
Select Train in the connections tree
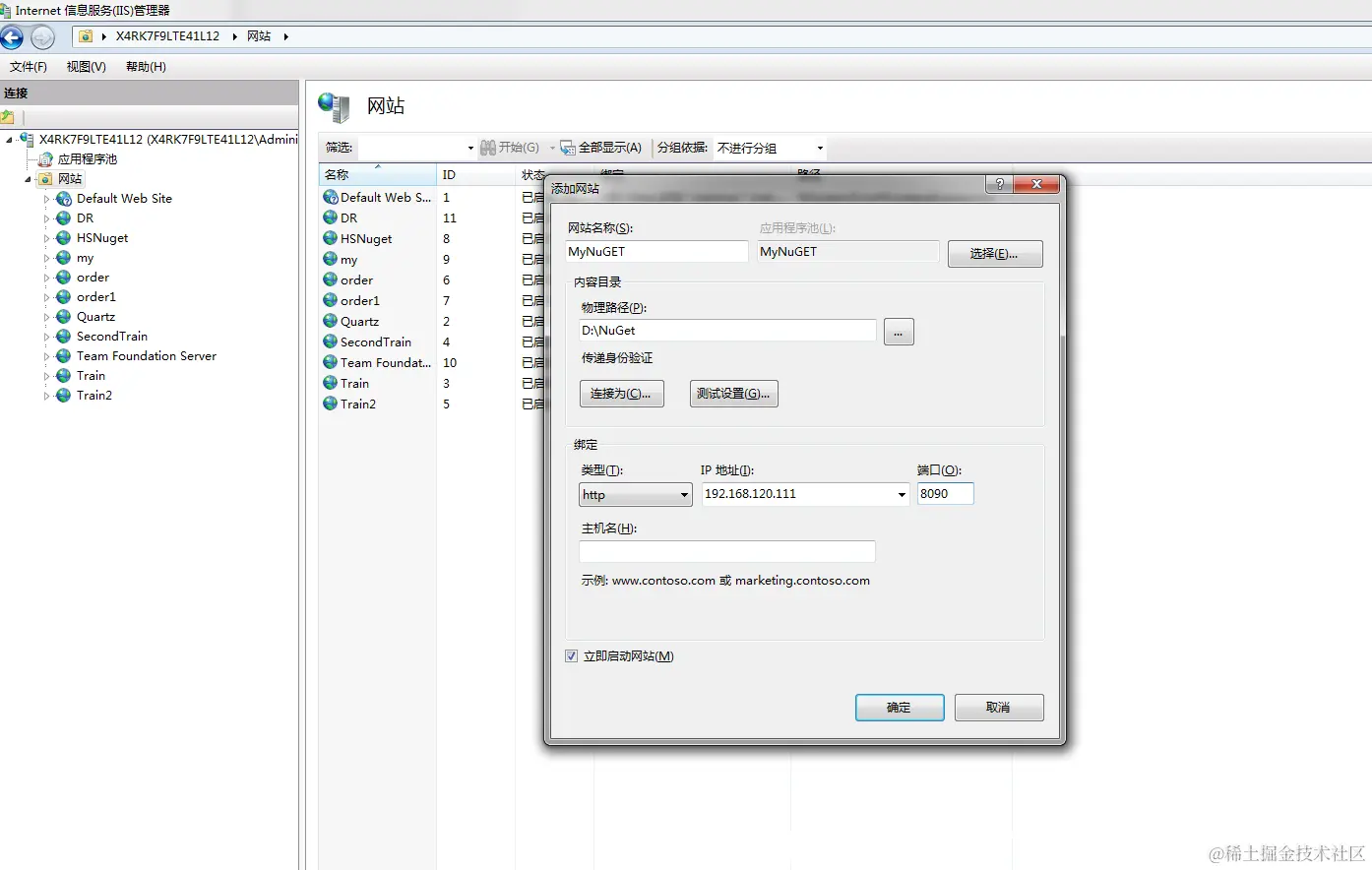coord(91,376)
